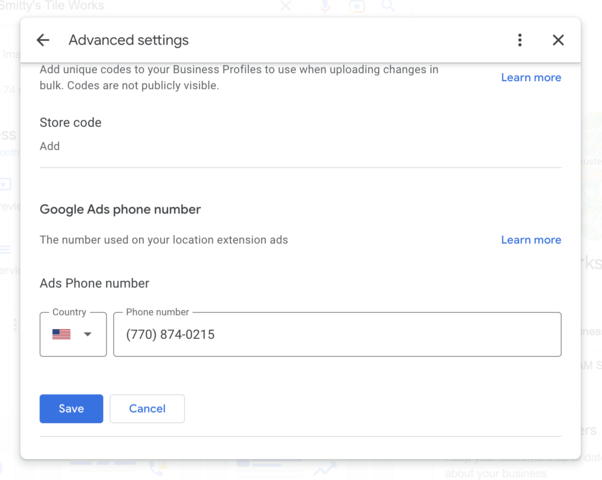Clear the search bar with X icon
602x480 pixels.
pos(286,6)
